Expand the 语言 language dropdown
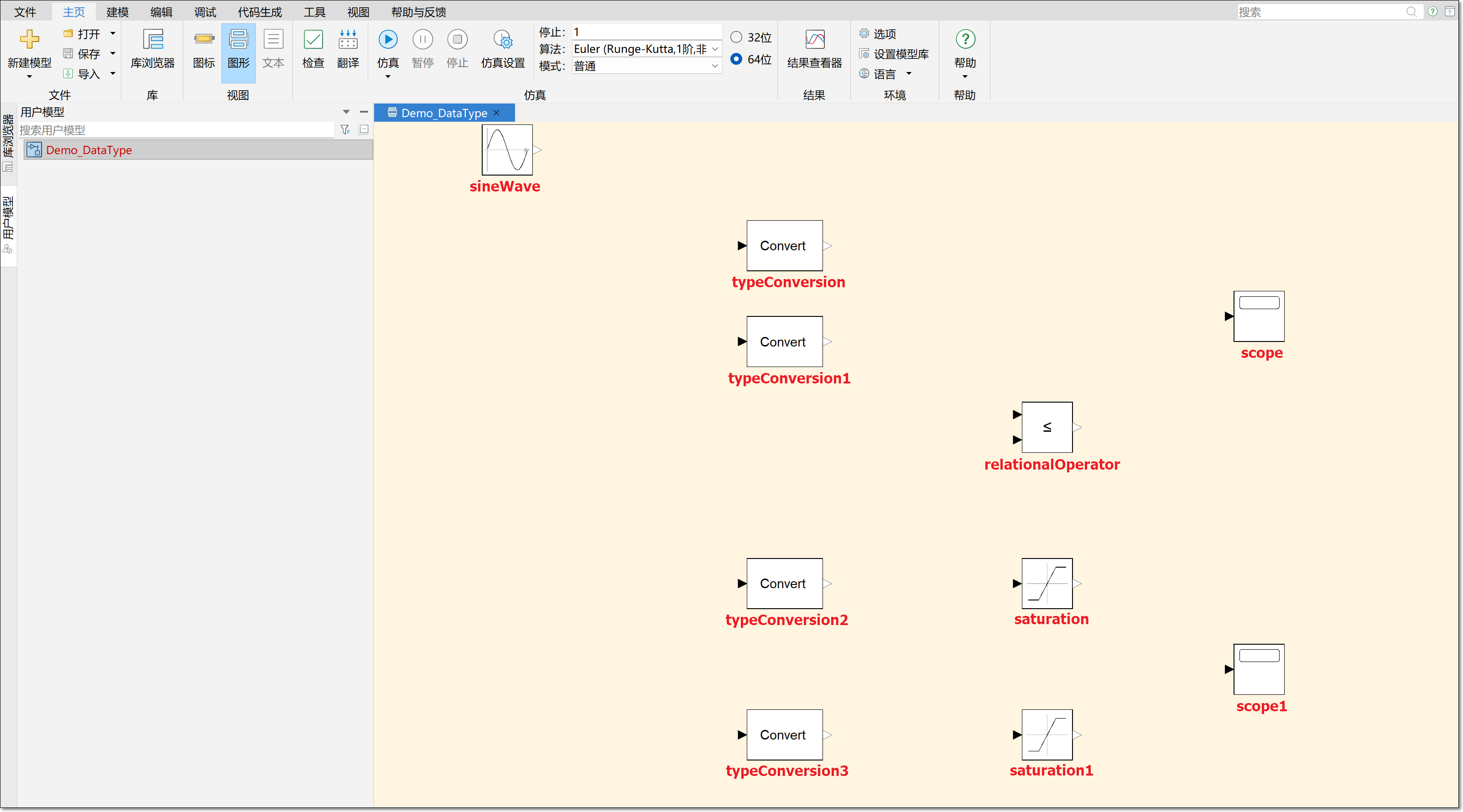Screen dimensions: 1463x812 click(x=909, y=74)
